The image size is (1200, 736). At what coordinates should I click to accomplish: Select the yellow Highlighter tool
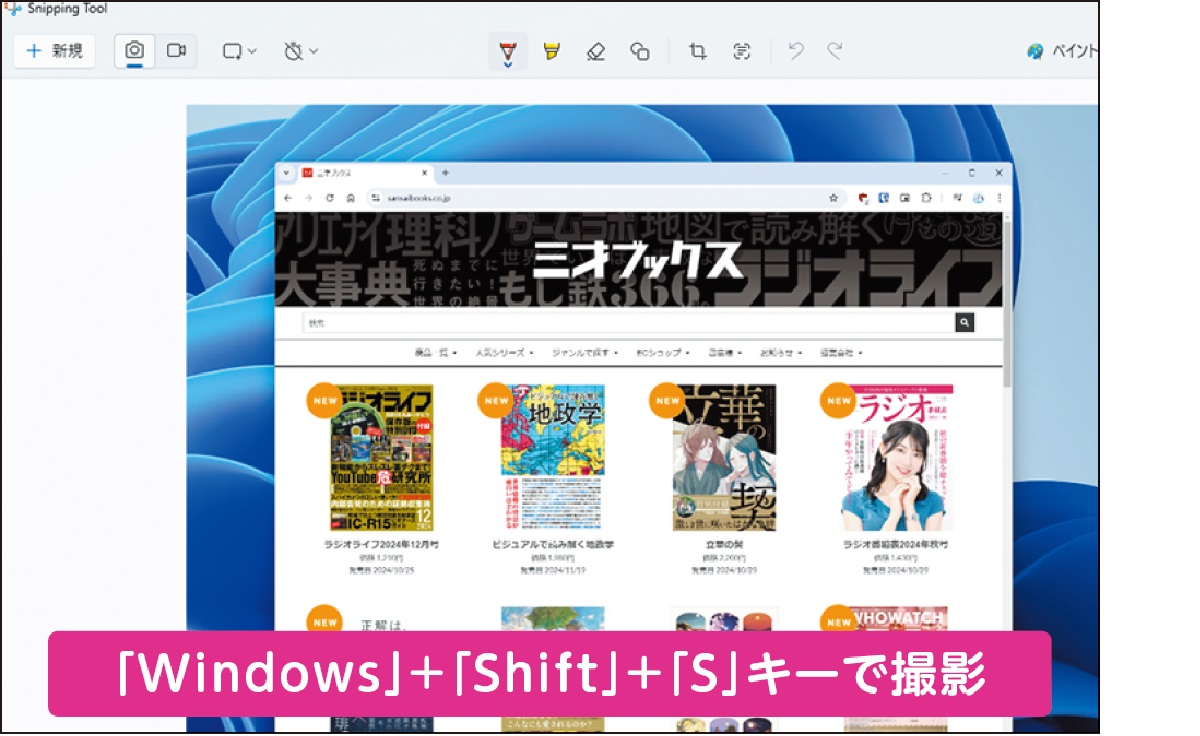coord(550,51)
